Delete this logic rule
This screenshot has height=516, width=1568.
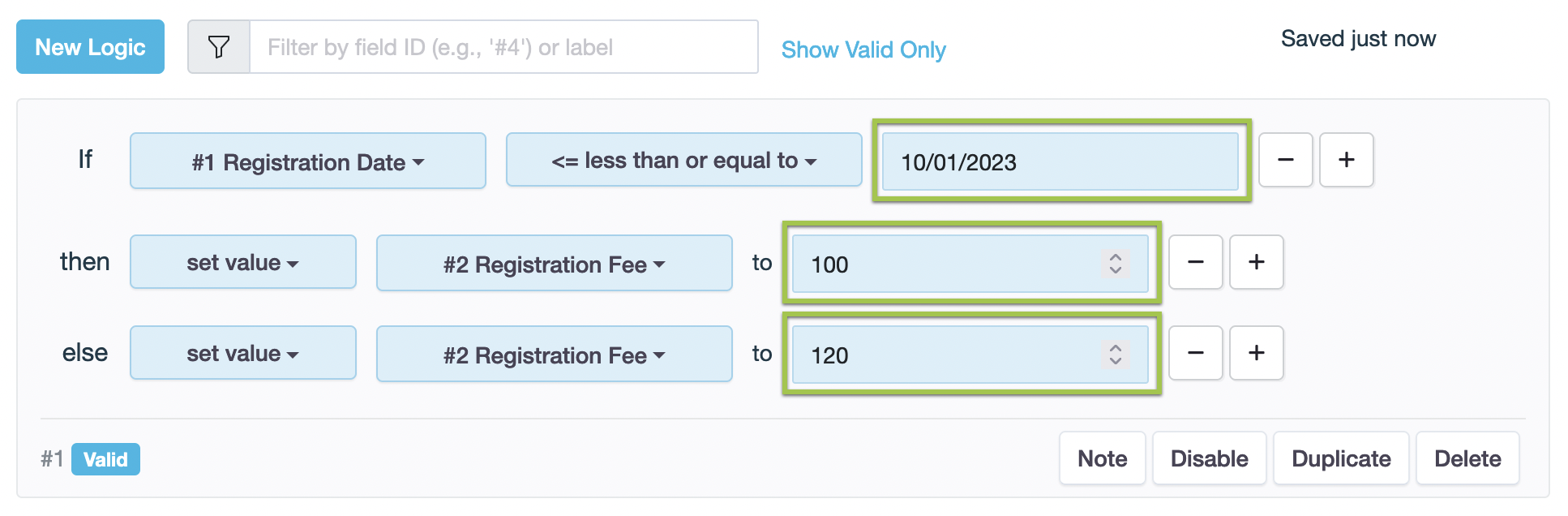pyautogui.click(x=1467, y=458)
